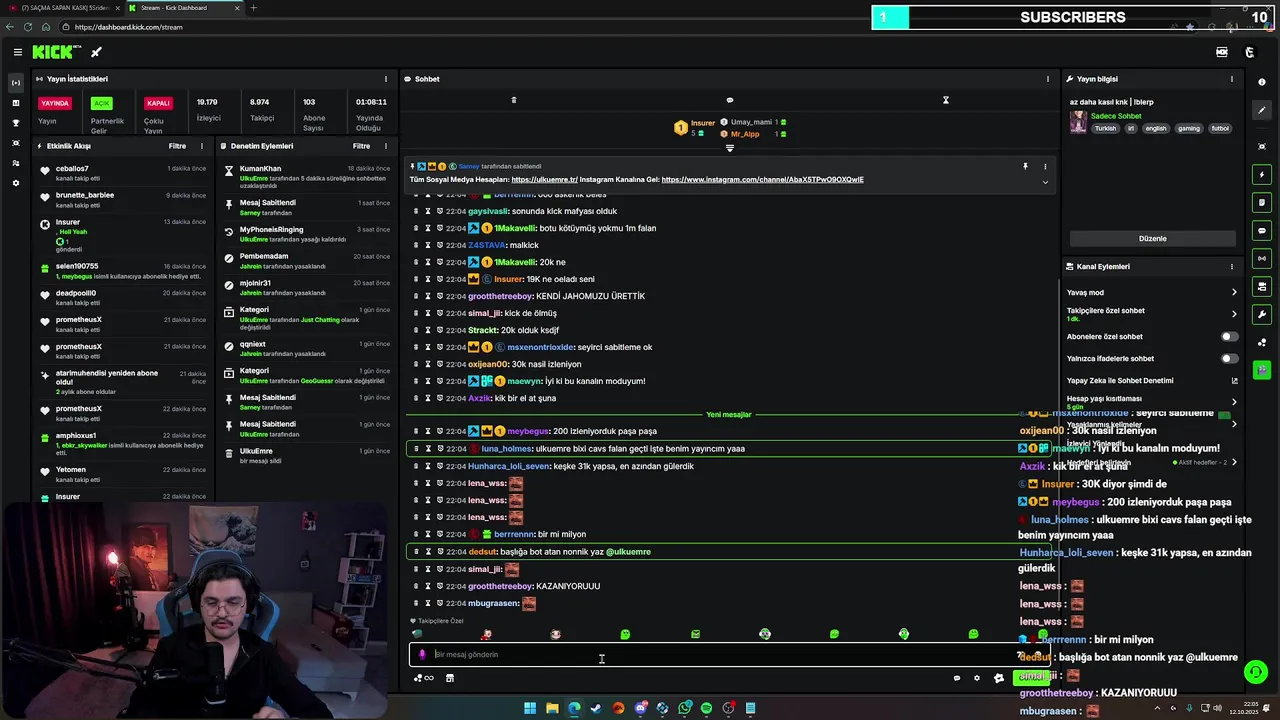This screenshot has width=1280, height=720.
Task: Toggle Yalnızca ifadelerle sohbet switch
Action: [1229, 359]
